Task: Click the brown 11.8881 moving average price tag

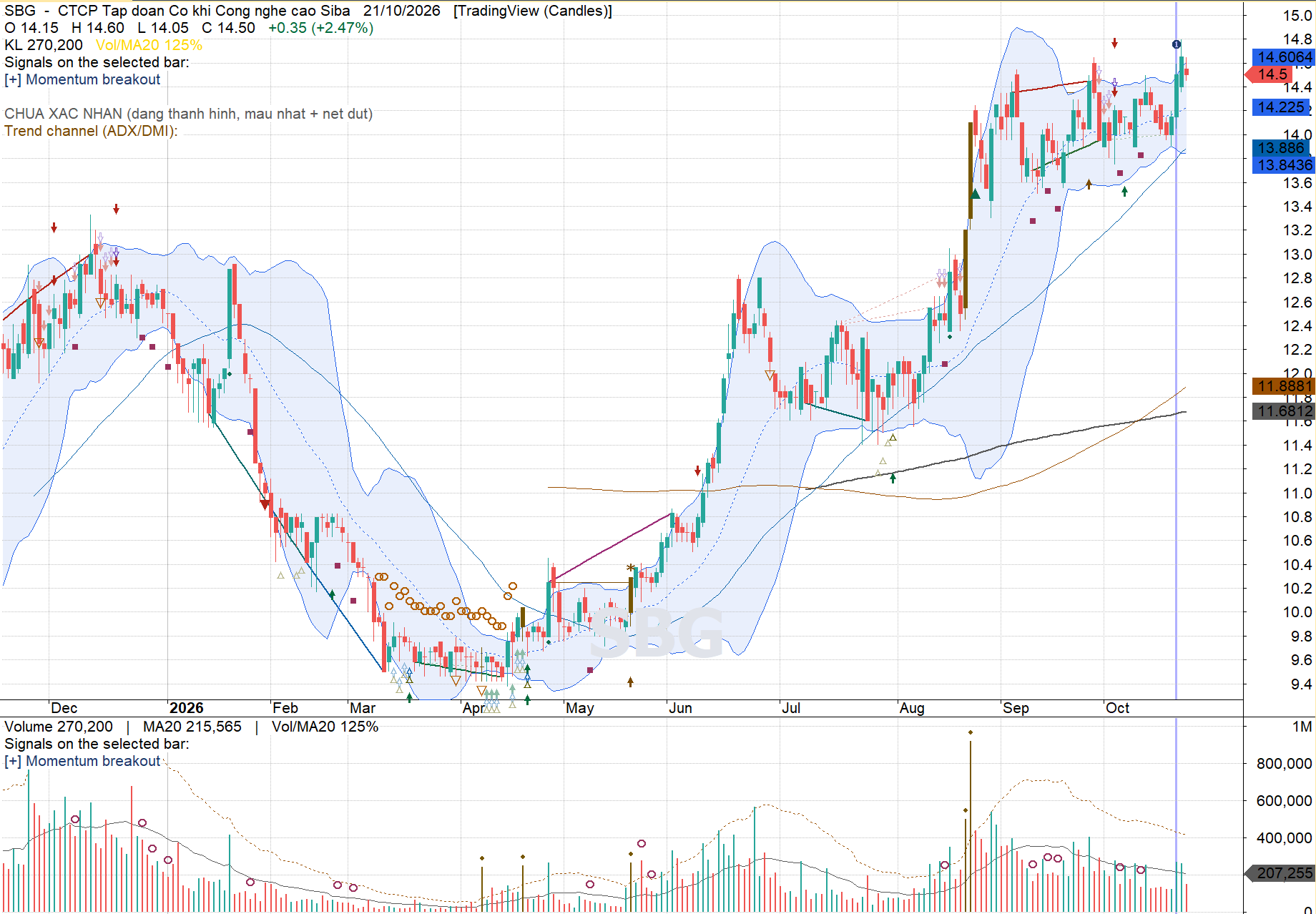Action: tap(1284, 386)
